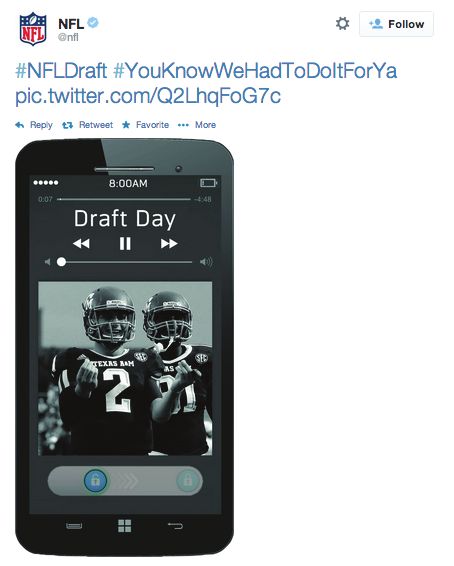
Task: Reply to the NFL tweet
Action: pyautogui.click(x=34, y=125)
